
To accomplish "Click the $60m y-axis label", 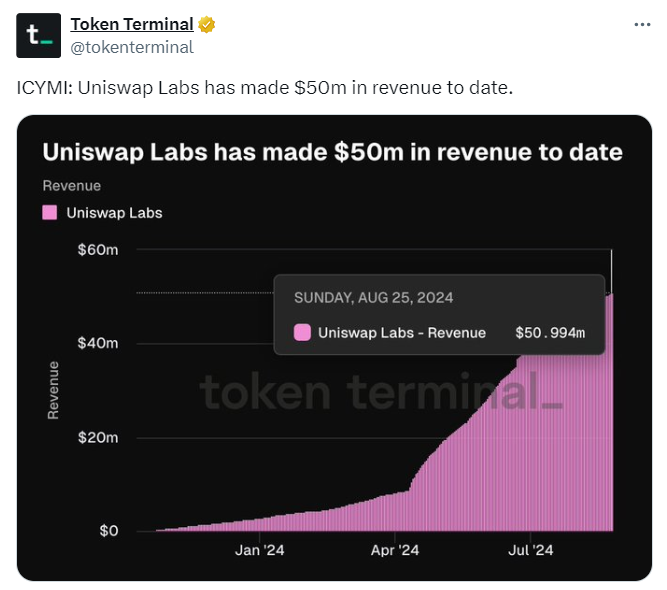I will 98,249.
